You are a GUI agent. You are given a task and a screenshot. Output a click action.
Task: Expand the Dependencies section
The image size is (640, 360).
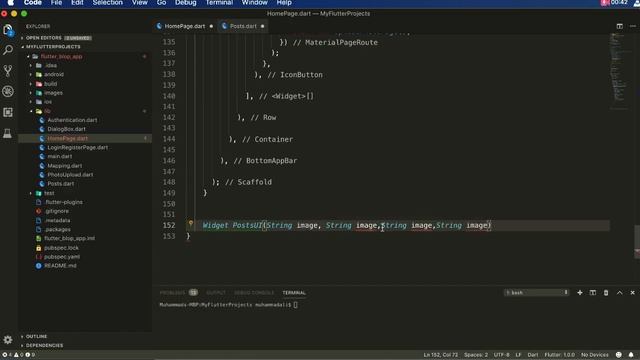coord(44,345)
